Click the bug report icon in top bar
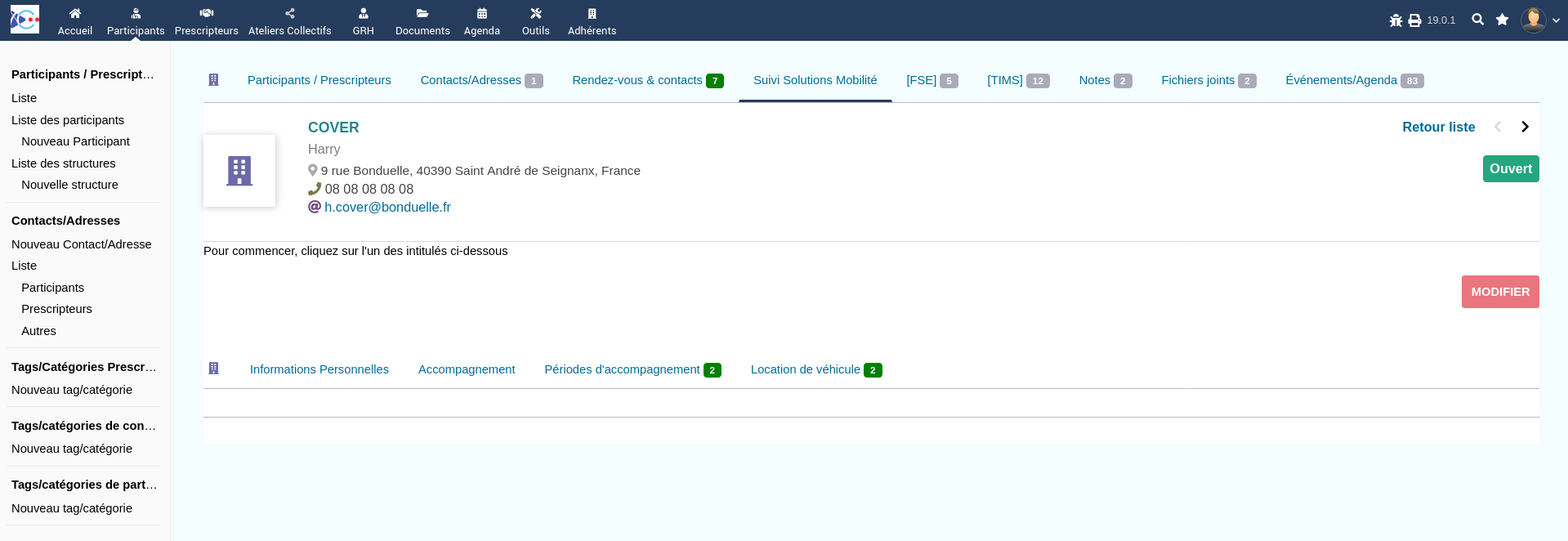This screenshot has width=1568, height=541. pos(1396,20)
